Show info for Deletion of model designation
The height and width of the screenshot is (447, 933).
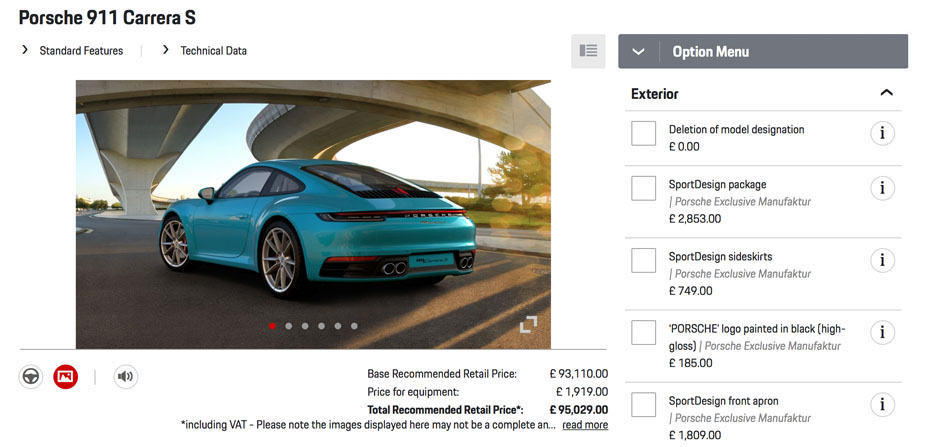[882, 133]
